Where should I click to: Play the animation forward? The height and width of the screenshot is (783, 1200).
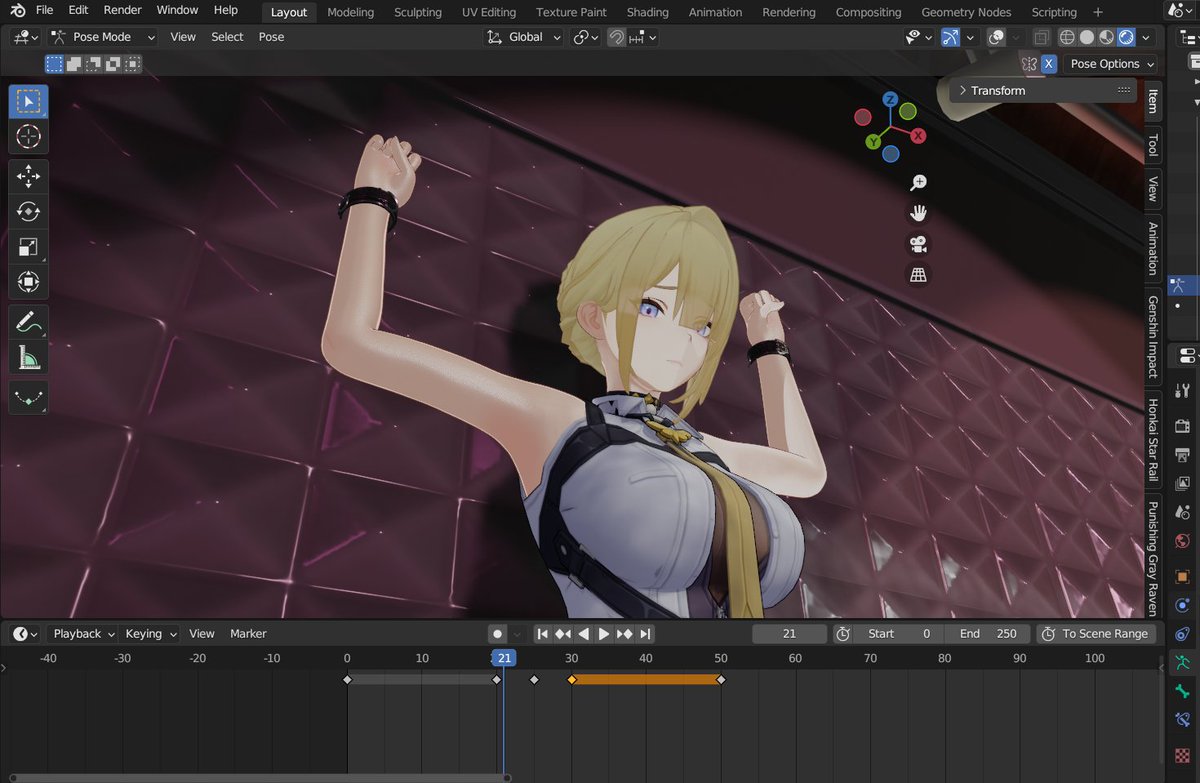point(604,634)
